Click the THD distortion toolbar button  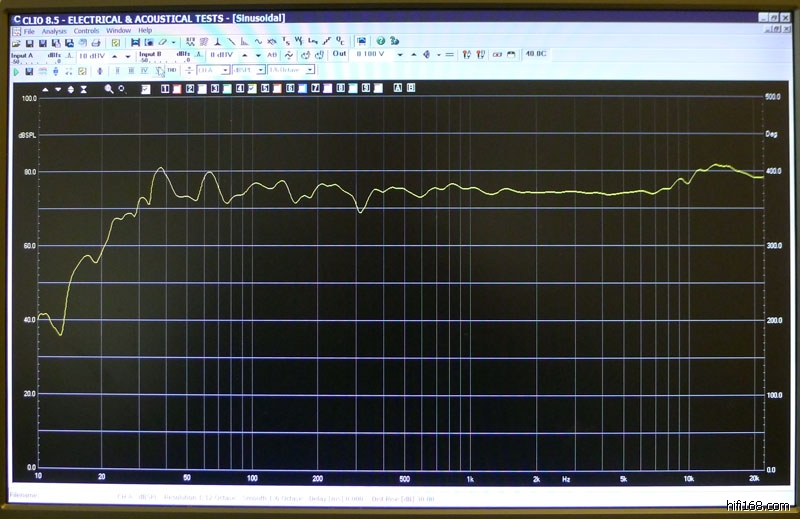(x=172, y=71)
